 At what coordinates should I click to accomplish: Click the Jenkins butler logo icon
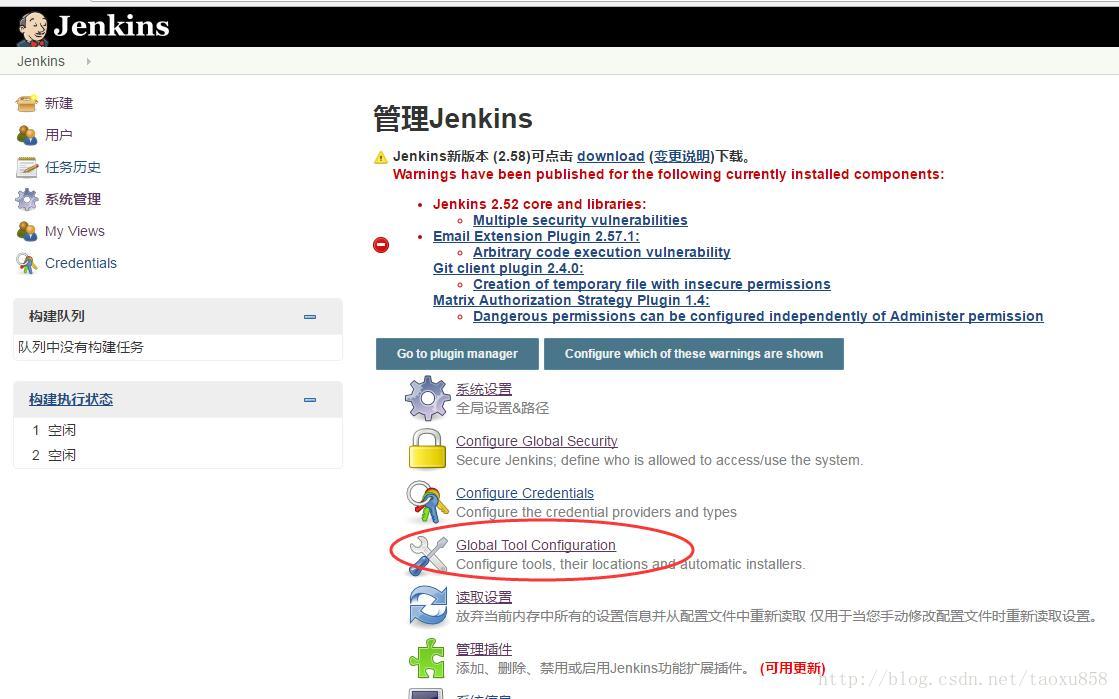[x=33, y=28]
